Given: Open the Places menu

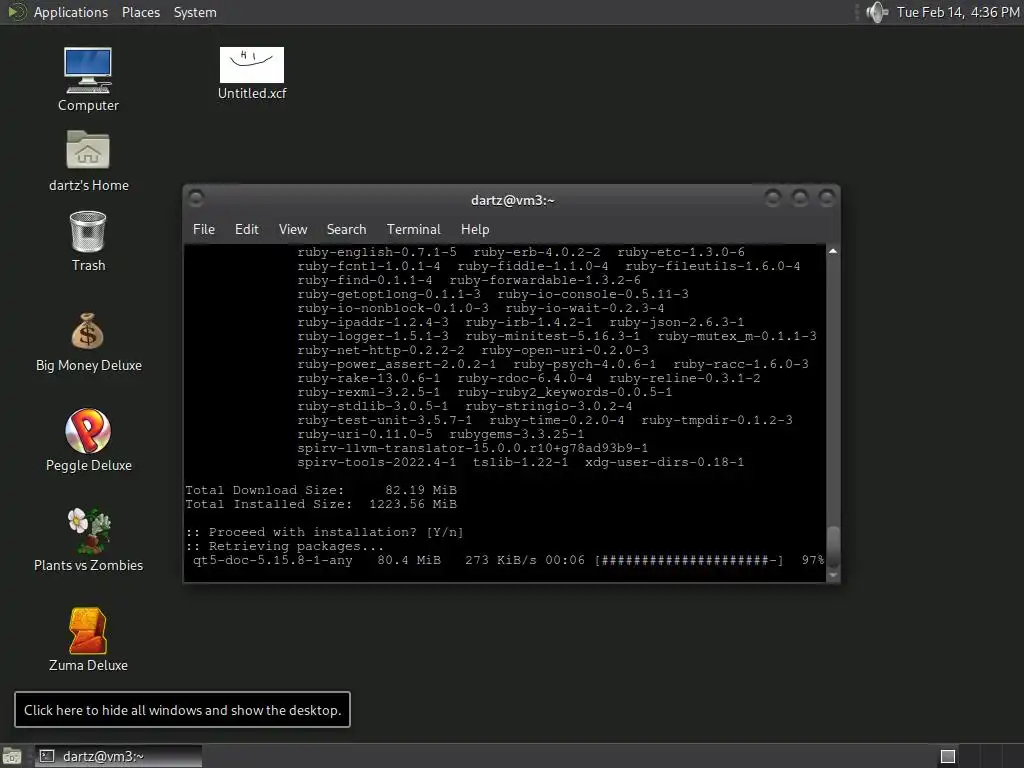Looking at the screenshot, I should click(x=140, y=12).
